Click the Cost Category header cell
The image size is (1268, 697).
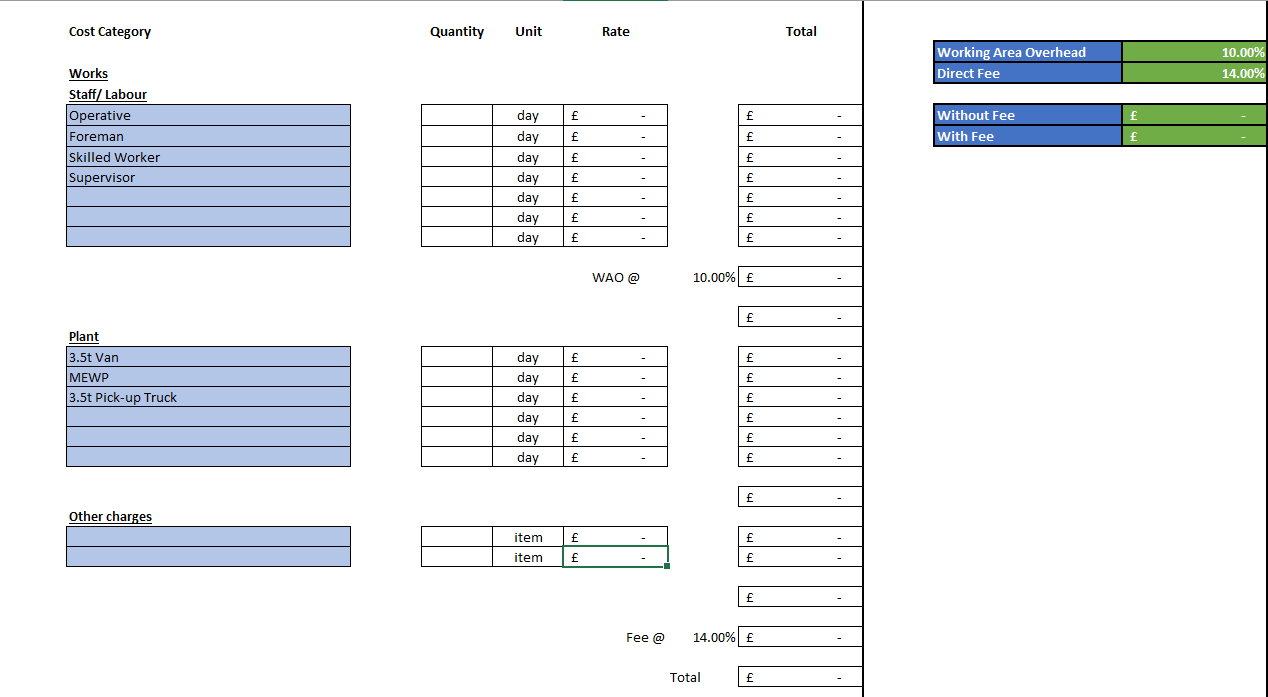[x=110, y=32]
